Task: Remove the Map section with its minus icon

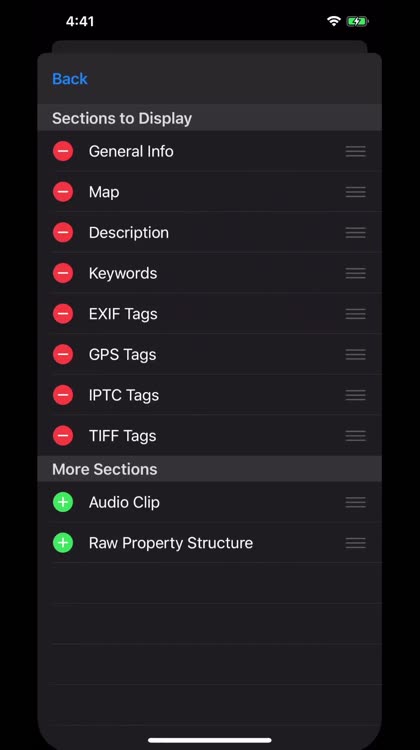Action: [x=63, y=192]
